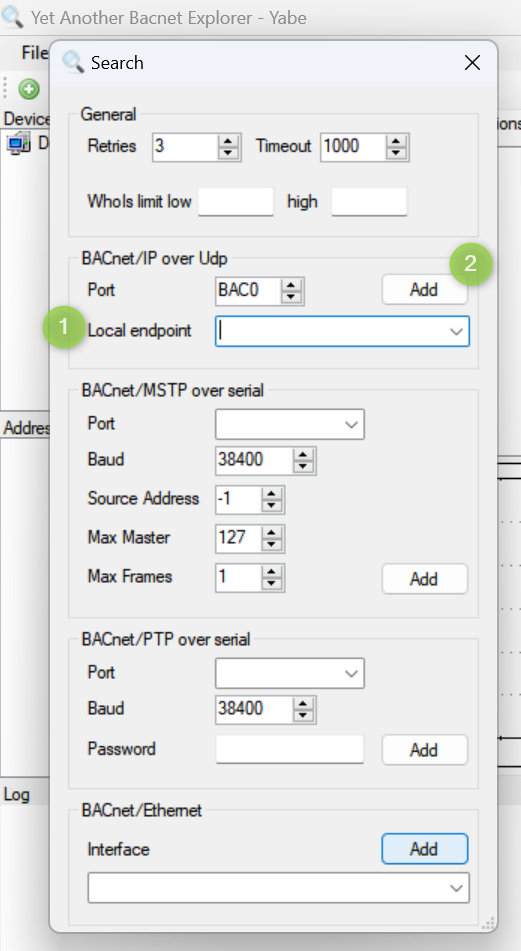This screenshot has width=521, height=951.
Task: Decrease the BACnet/IP UDP port value
Action: coord(292,297)
